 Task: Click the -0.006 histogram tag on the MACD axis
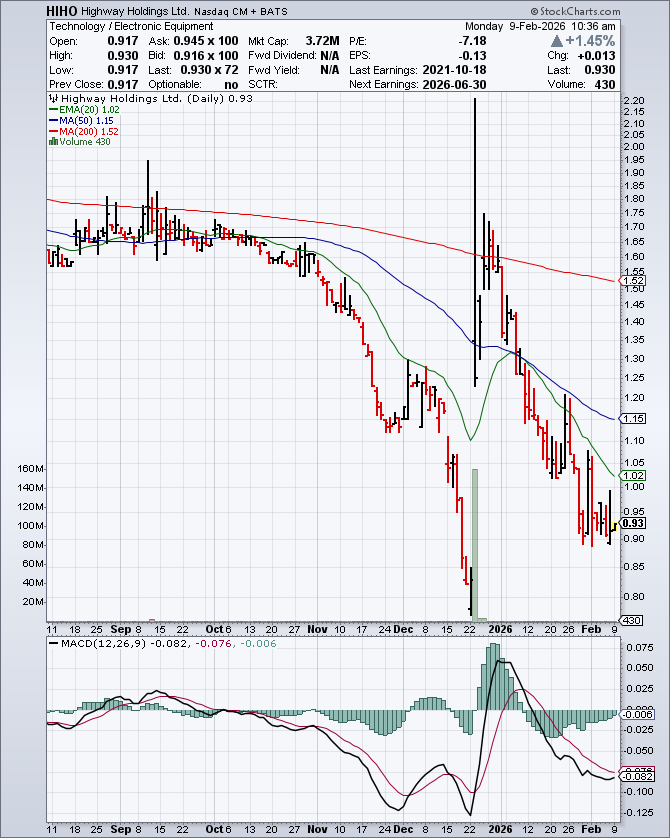[637, 714]
